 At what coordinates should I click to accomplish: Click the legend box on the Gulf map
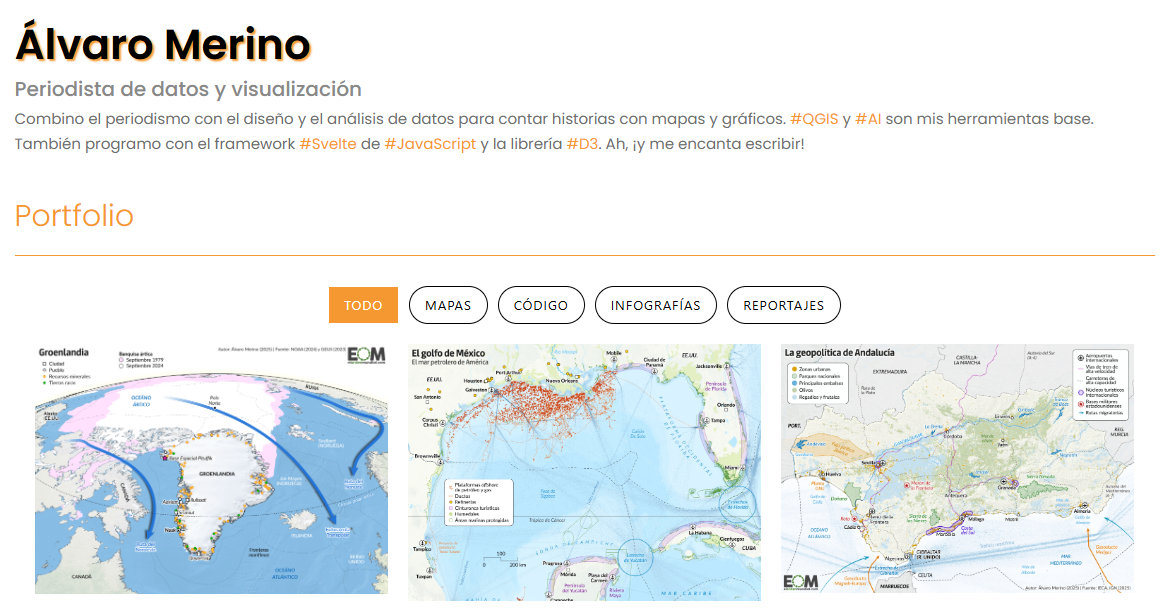click(x=479, y=500)
